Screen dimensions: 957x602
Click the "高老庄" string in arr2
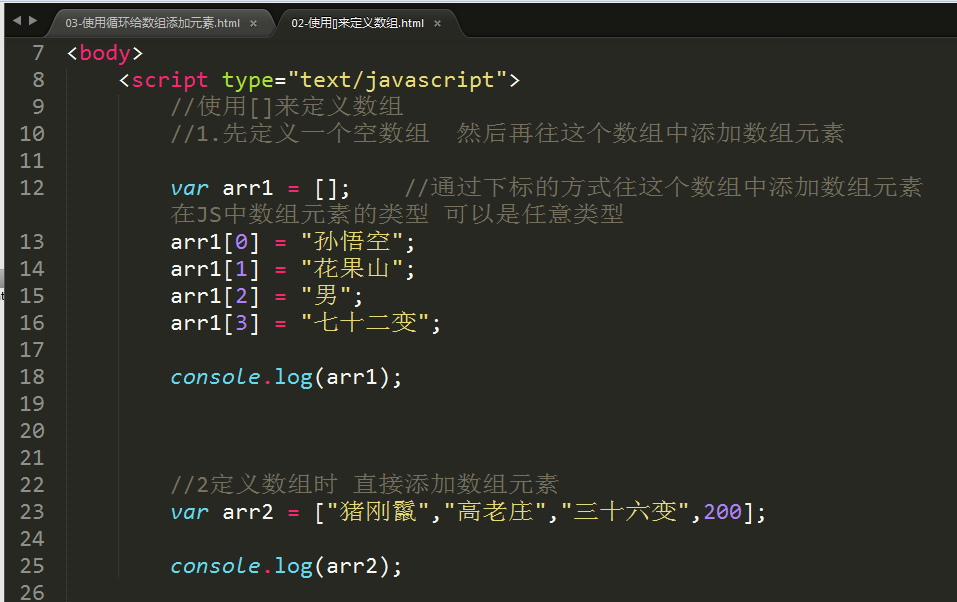point(495,512)
